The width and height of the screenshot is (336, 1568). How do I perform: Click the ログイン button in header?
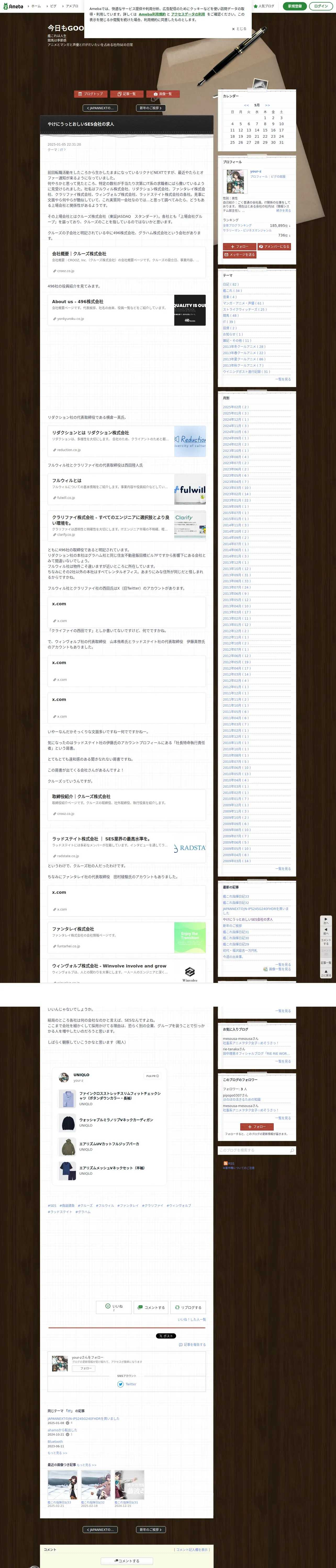tap(321, 6)
